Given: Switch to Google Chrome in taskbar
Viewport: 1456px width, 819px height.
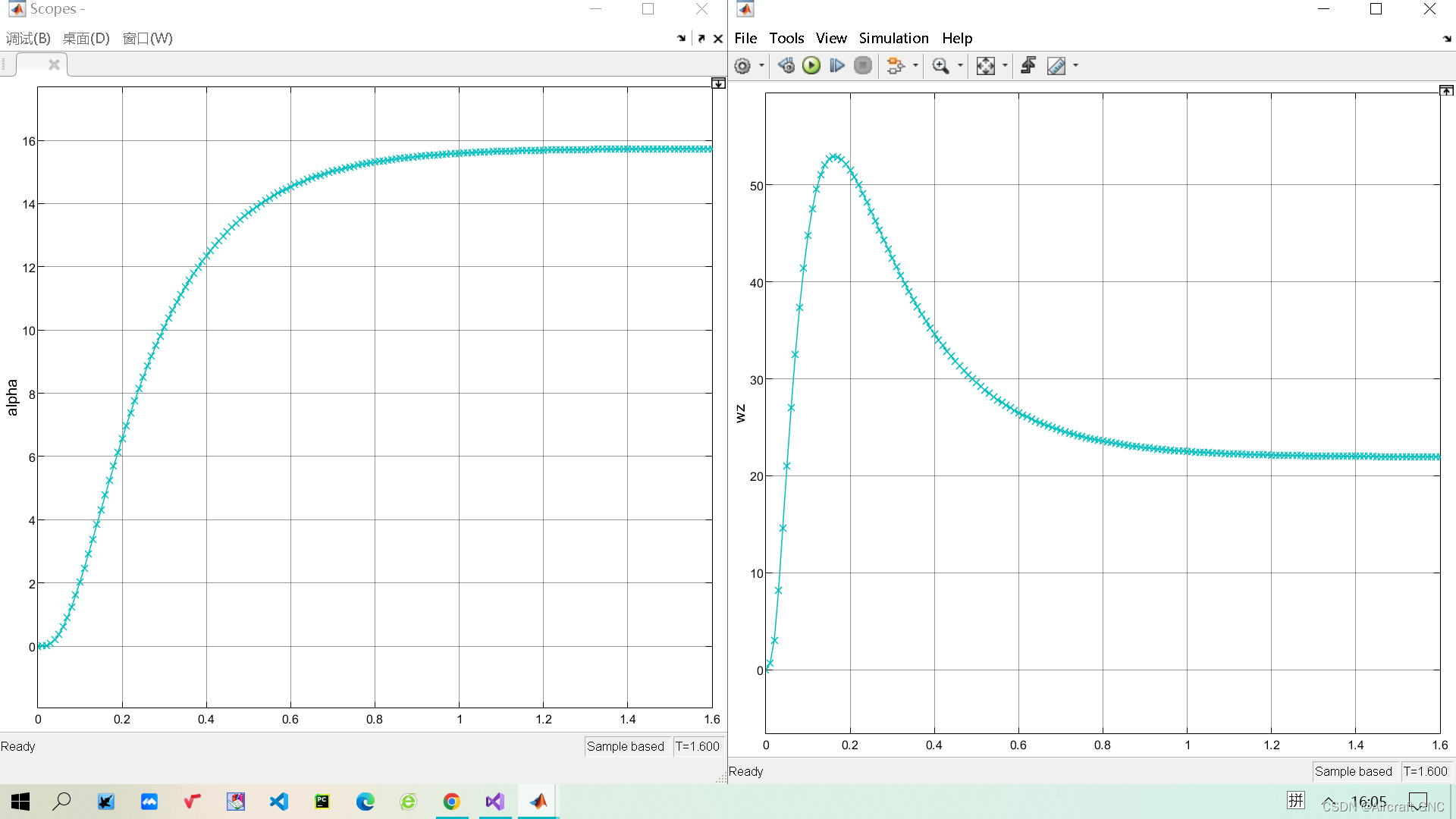Looking at the screenshot, I should coord(452,802).
